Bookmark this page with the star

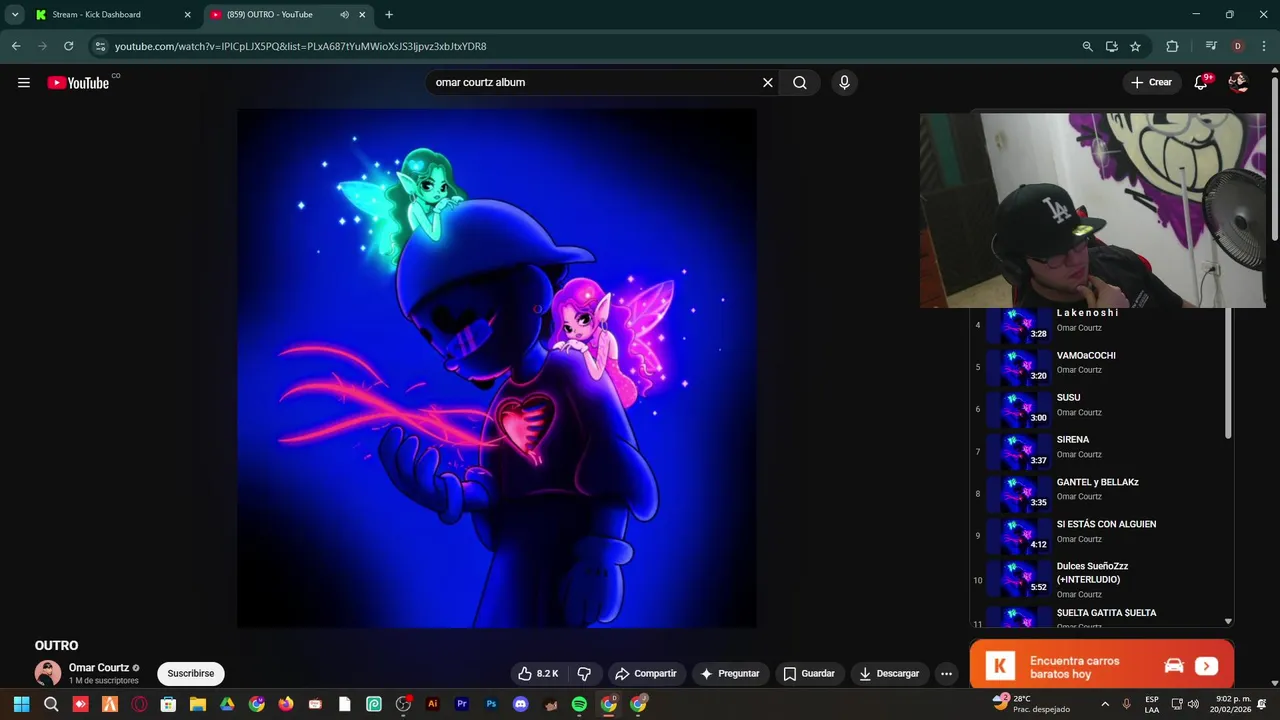1135,46
